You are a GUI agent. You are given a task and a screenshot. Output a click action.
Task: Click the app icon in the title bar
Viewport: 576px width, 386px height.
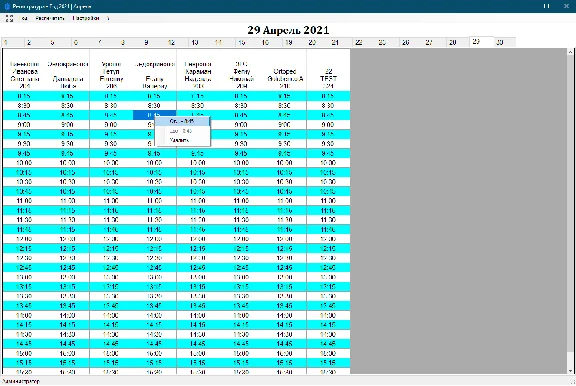7,6
